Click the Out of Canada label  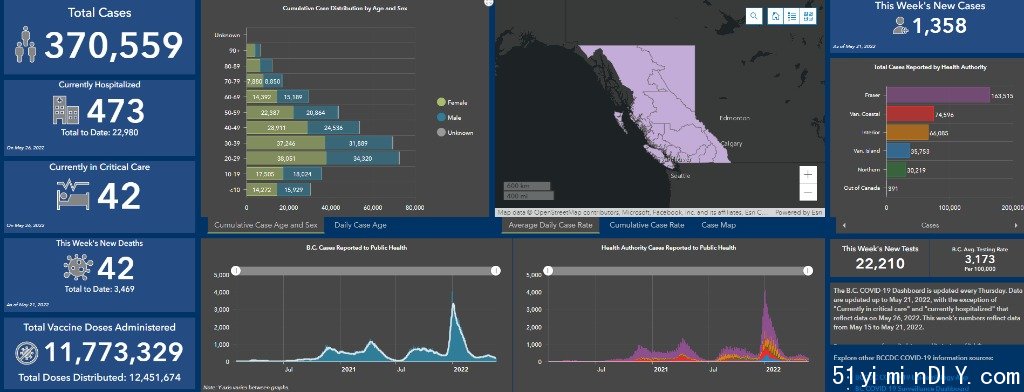pyautogui.click(x=863, y=188)
